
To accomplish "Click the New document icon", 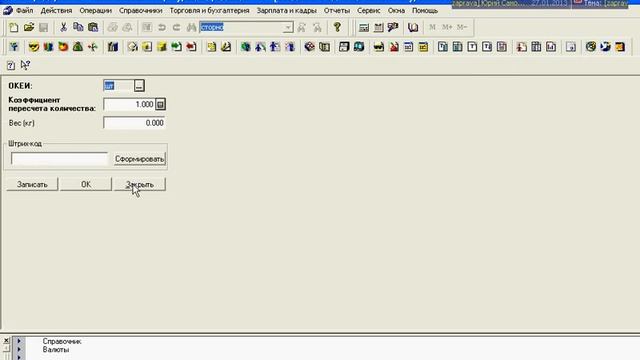I will coord(14,27).
